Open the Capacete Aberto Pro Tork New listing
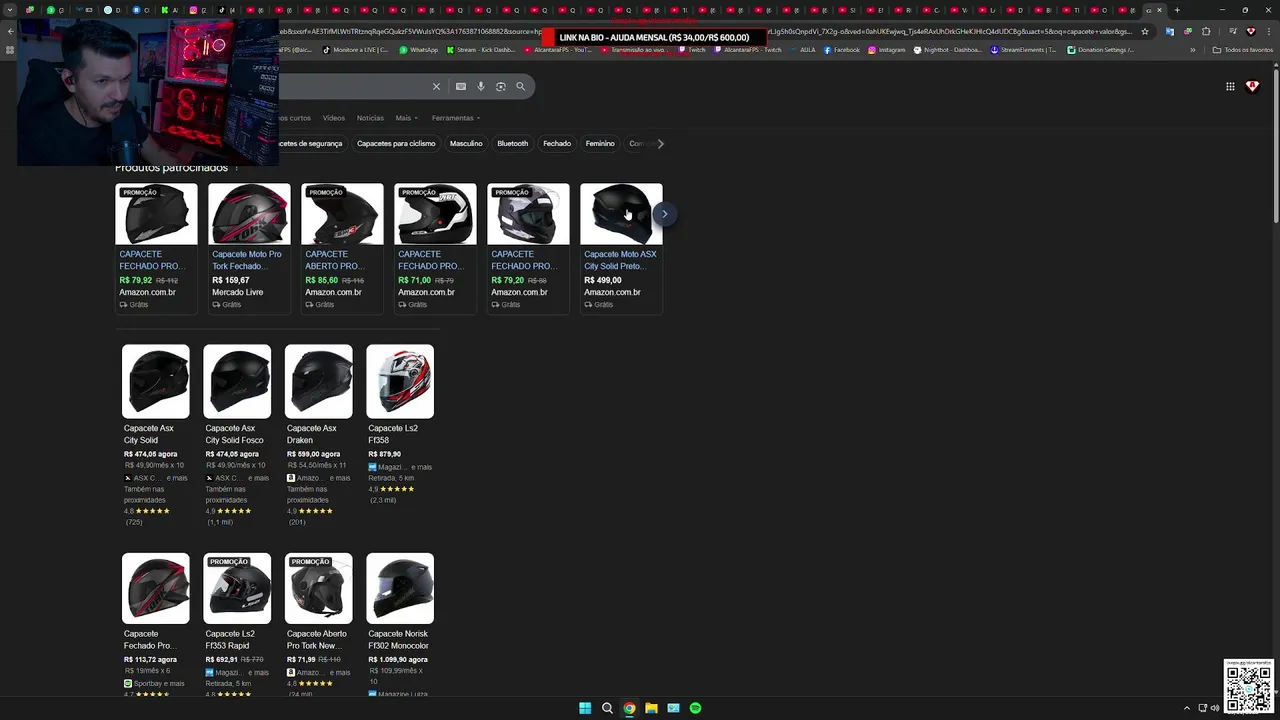This screenshot has width=1280, height=720. pyautogui.click(x=319, y=625)
